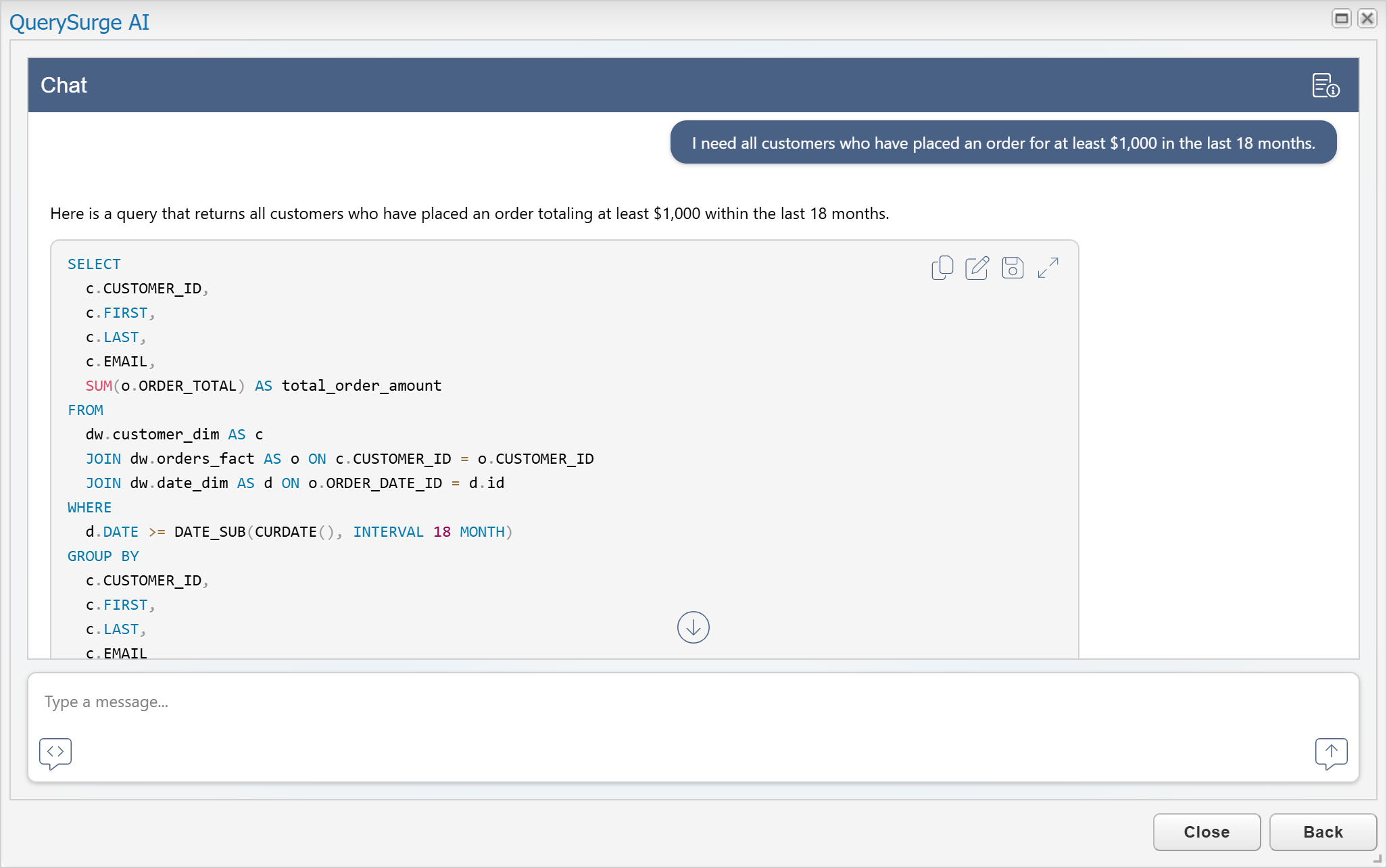The width and height of the screenshot is (1387, 868).
Task: Save the SQL query with disk icon
Action: coord(1012,268)
